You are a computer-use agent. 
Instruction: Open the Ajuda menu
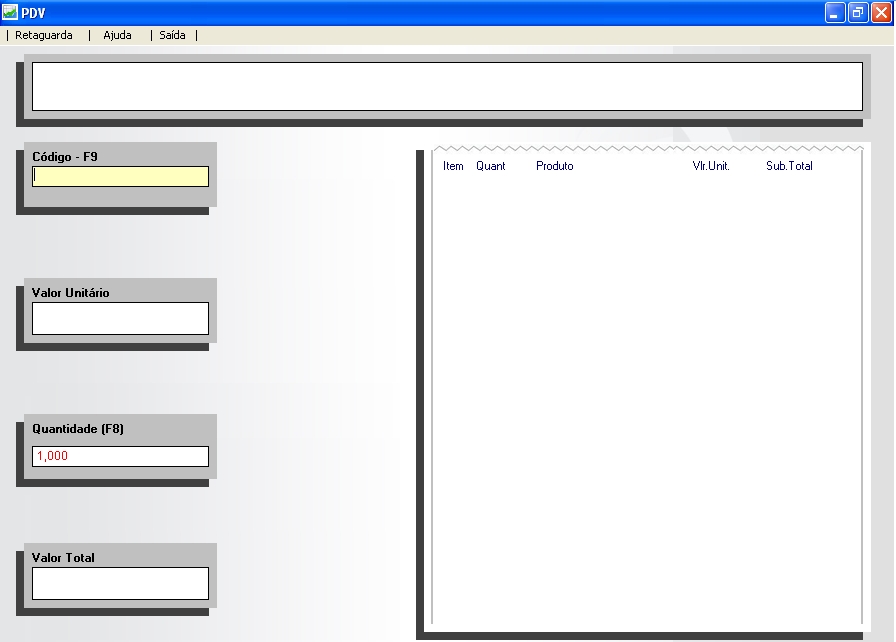tap(117, 35)
